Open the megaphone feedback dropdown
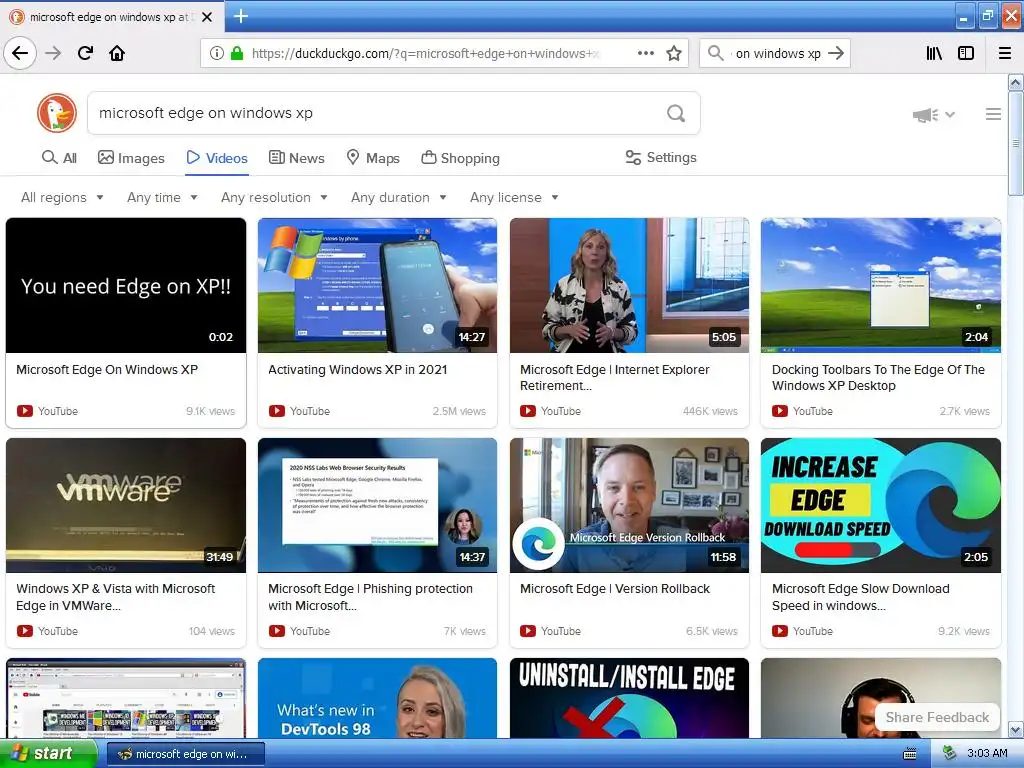The image size is (1024, 768). pos(934,115)
